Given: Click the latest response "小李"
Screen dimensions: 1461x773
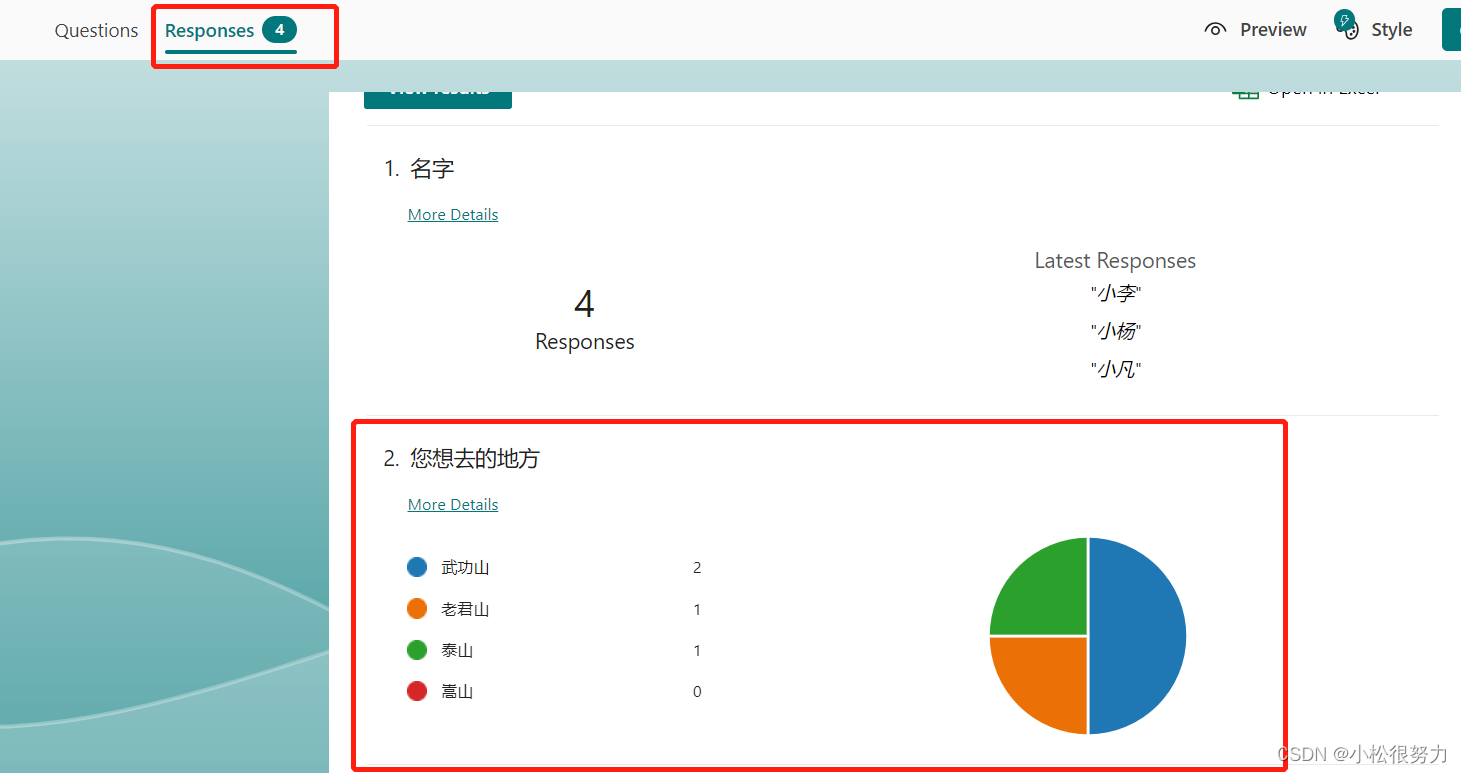Looking at the screenshot, I should (x=1116, y=294).
